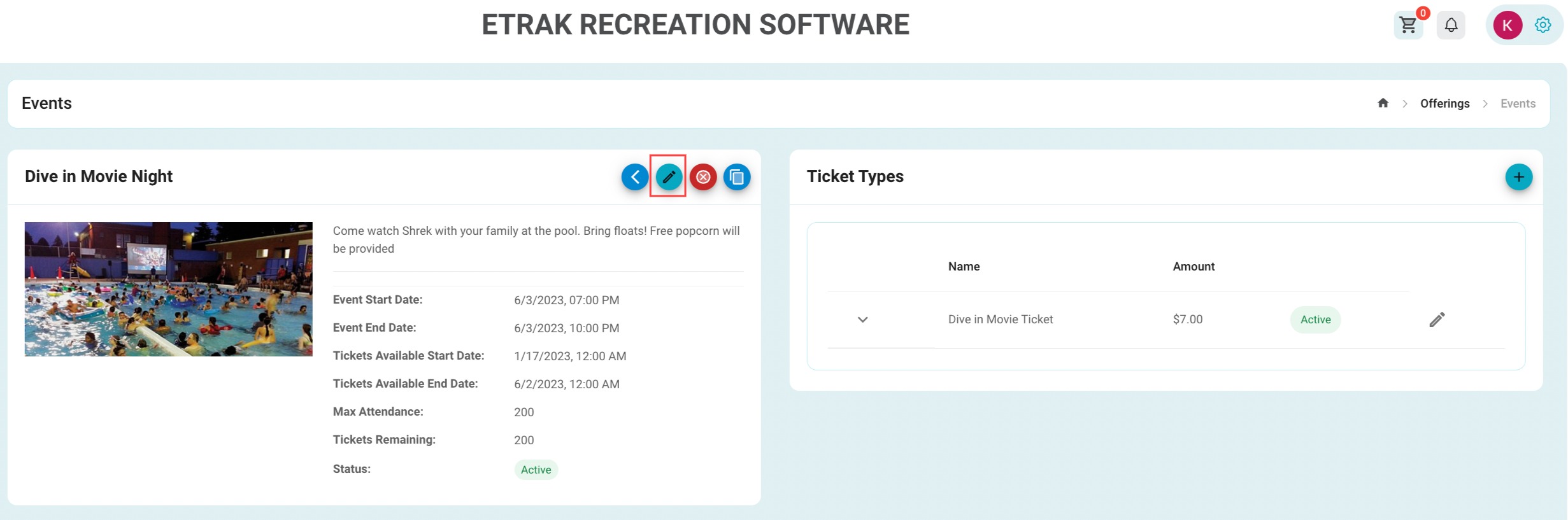Select the 1/17/2023 tickets start date
The image size is (1568, 520).
tap(570, 356)
